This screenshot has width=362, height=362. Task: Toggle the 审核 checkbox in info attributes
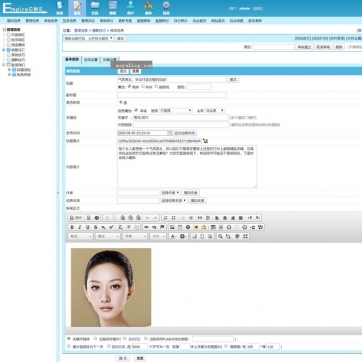click(x=136, y=110)
